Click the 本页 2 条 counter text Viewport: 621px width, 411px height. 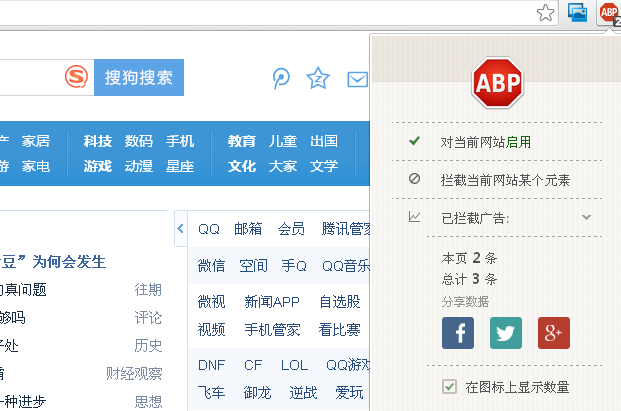[x=469, y=258]
